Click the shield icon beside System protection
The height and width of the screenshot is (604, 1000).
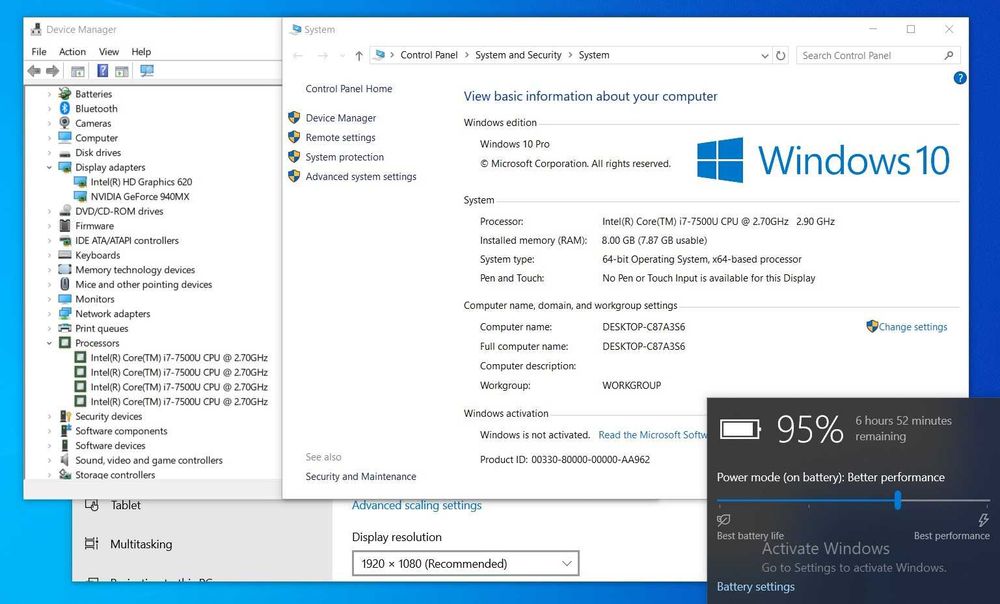pyautogui.click(x=294, y=157)
